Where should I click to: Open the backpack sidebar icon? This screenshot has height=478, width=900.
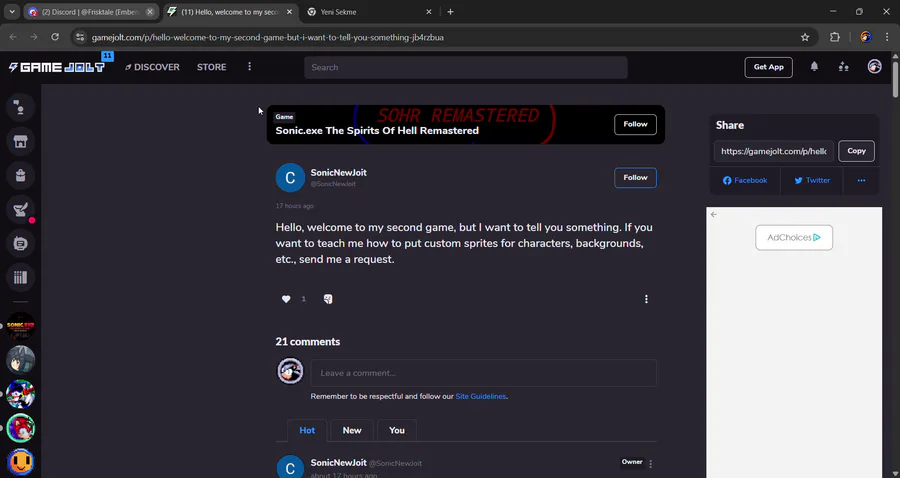(20, 176)
